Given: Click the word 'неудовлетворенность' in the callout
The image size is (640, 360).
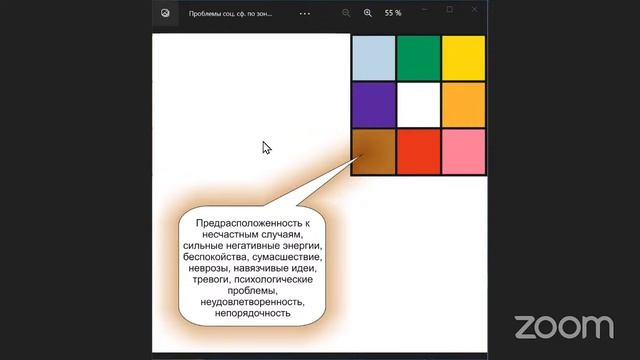Looking at the screenshot, I should [x=251, y=302].
